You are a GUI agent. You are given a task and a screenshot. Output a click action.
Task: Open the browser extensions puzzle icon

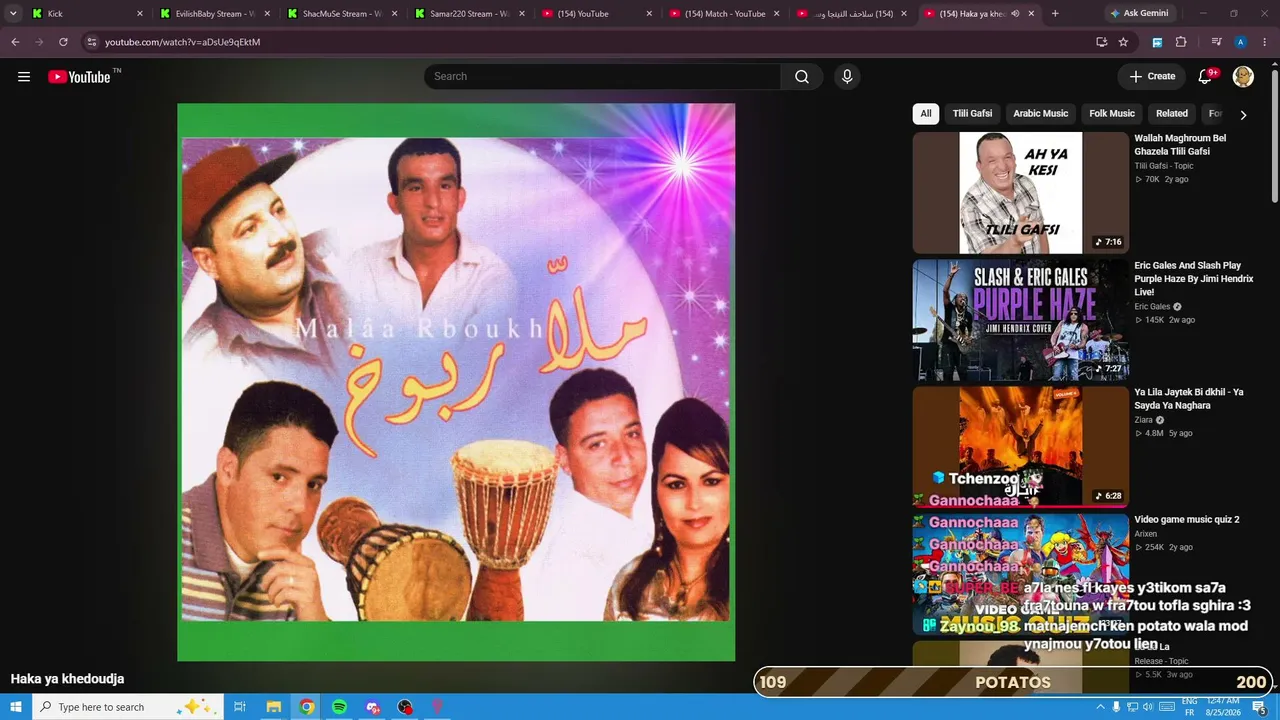1181,42
